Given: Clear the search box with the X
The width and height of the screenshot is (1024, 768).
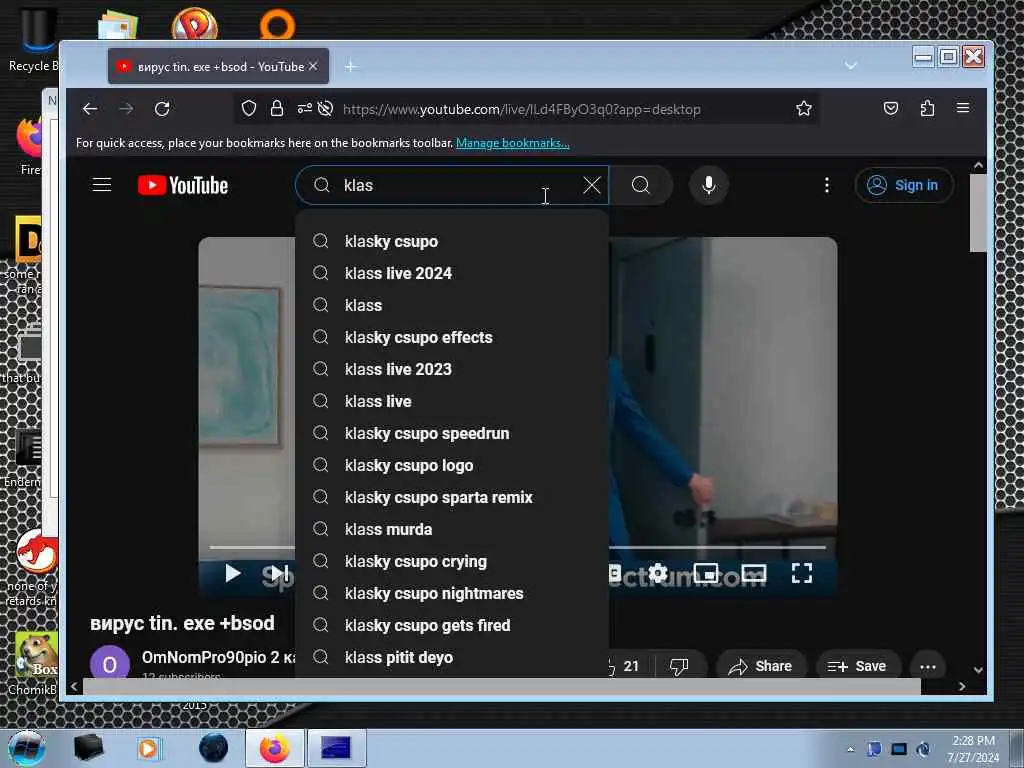Looking at the screenshot, I should [x=592, y=185].
